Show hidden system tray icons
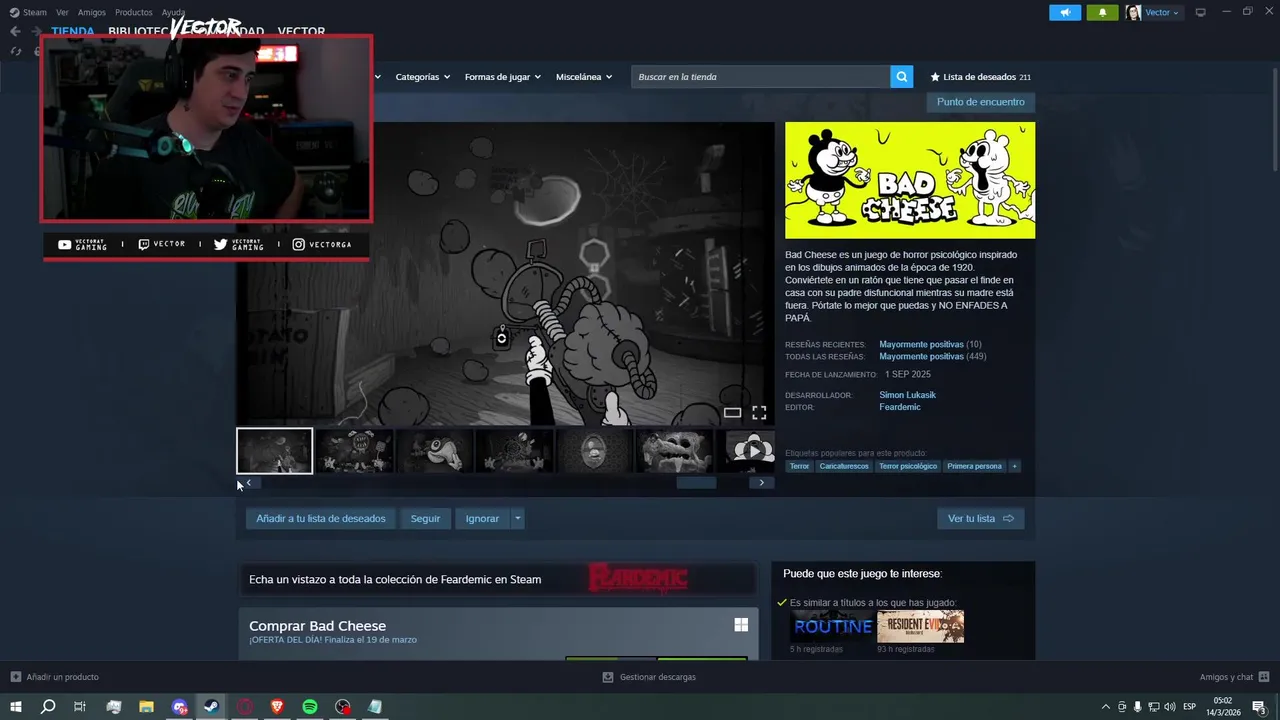 (x=1105, y=707)
